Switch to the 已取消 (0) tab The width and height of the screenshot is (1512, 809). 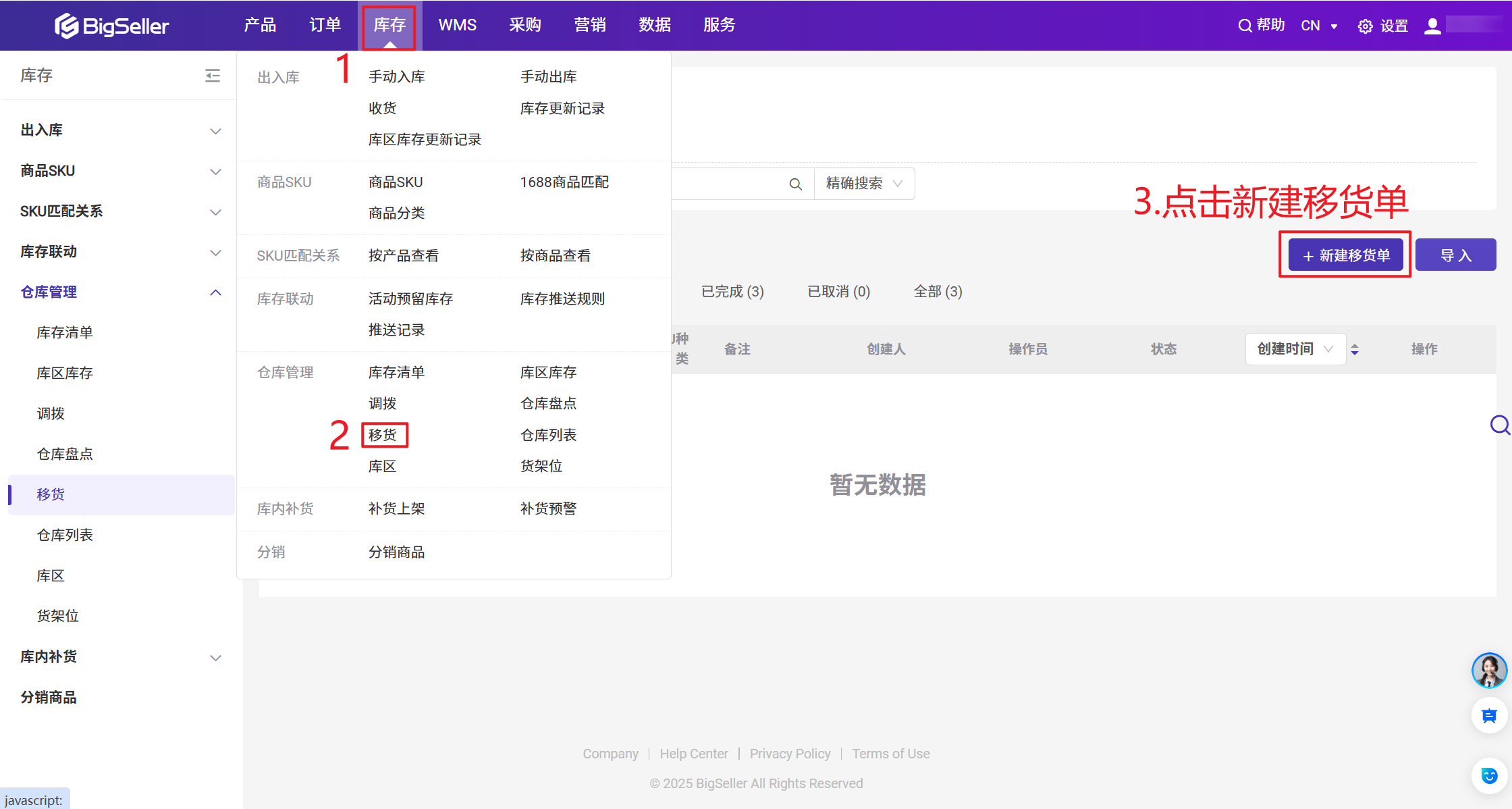(x=839, y=292)
